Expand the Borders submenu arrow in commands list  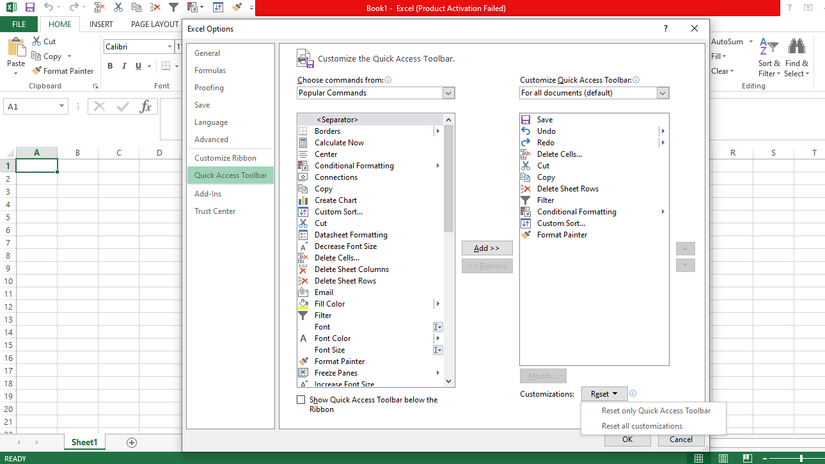(438, 131)
